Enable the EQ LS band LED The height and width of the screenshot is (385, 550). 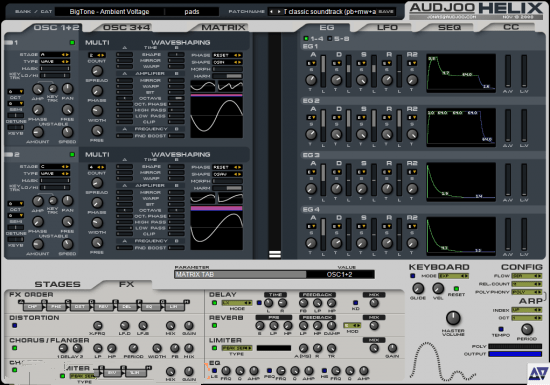(214, 370)
